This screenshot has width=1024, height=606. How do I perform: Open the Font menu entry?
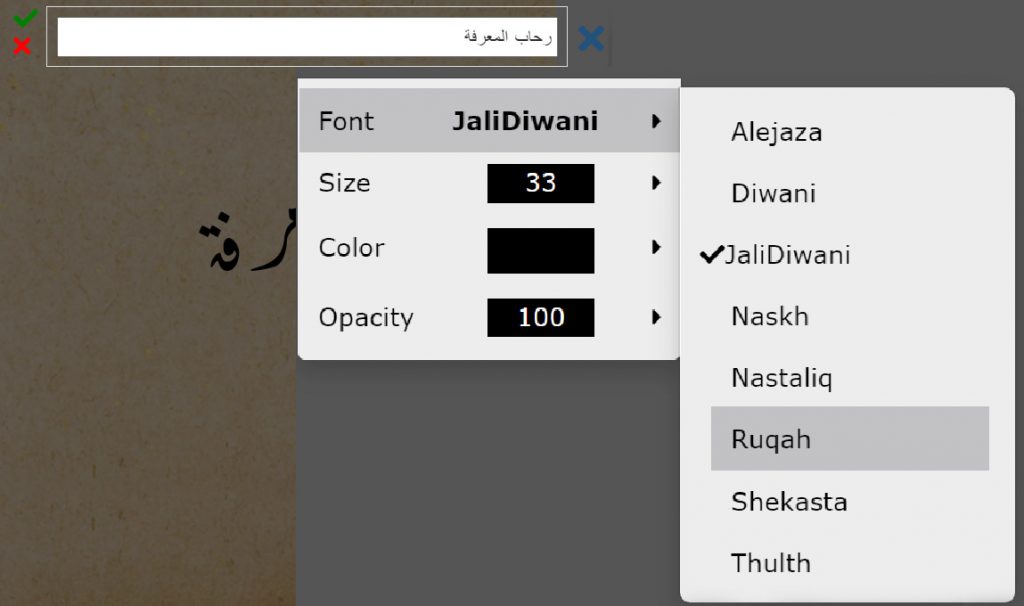(x=346, y=120)
